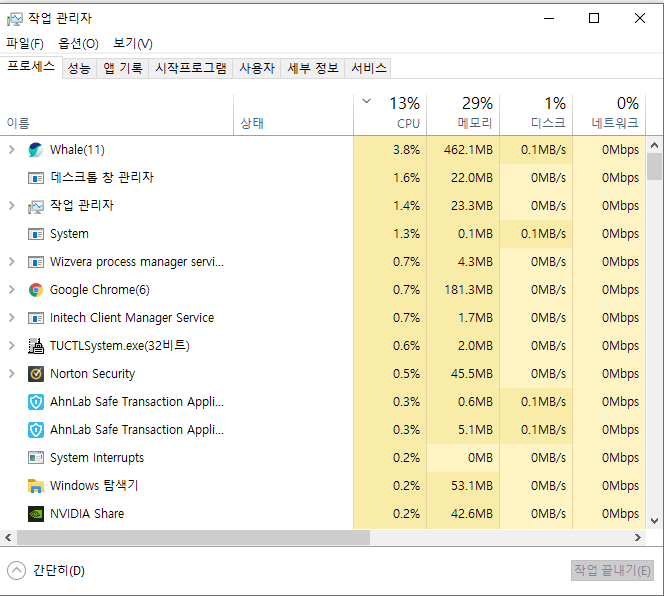This screenshot has height=596, width=664.
Task: Switch to the 앱 기록 tab
Action: tap(123, 68)
